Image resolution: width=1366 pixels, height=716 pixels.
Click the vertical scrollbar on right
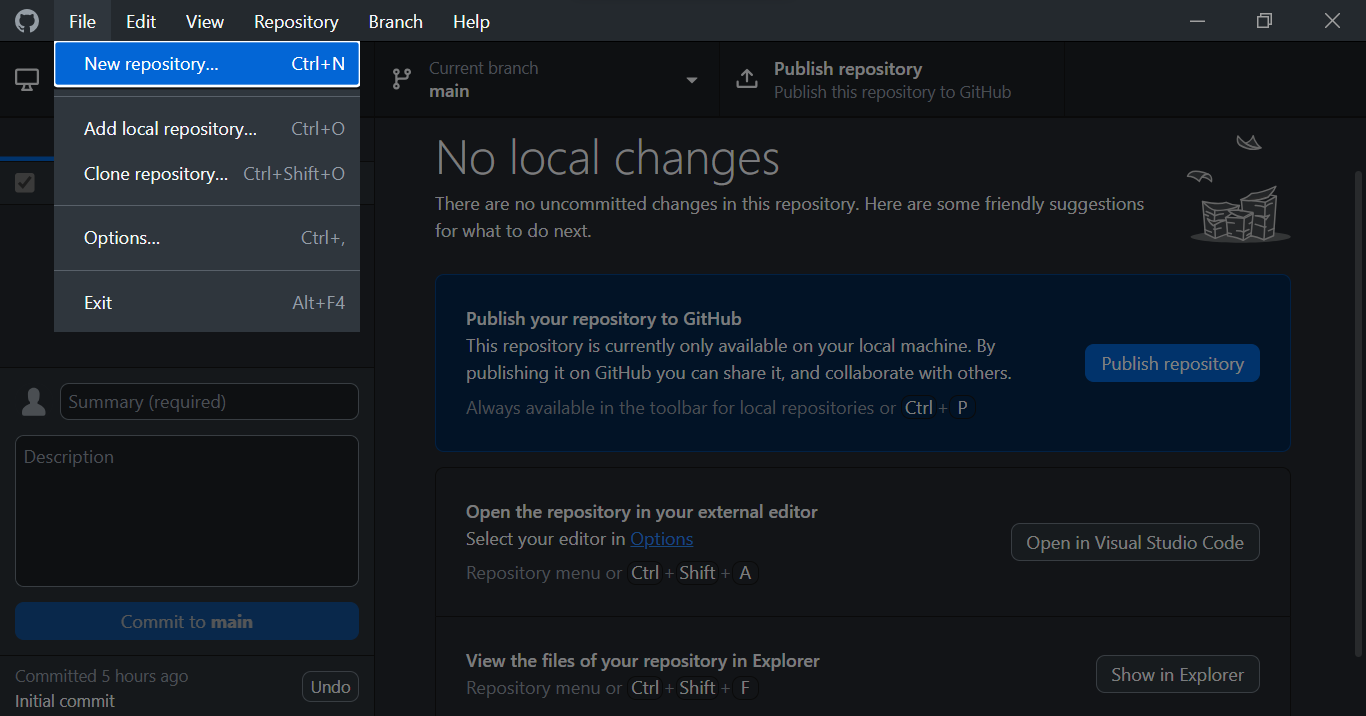[x=1357, y=400]
